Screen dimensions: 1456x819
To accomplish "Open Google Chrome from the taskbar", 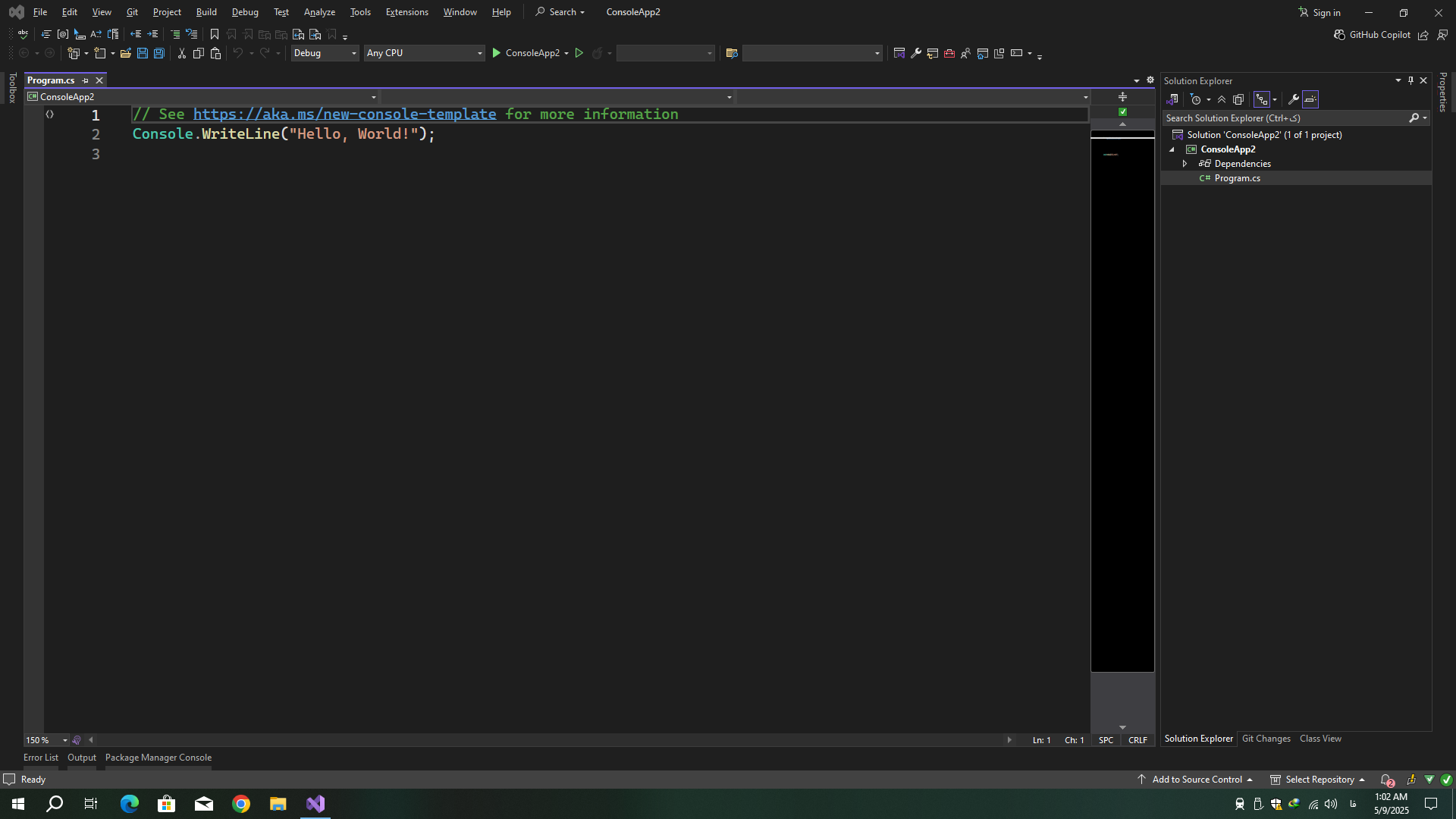I will click(x=241, y=804).
